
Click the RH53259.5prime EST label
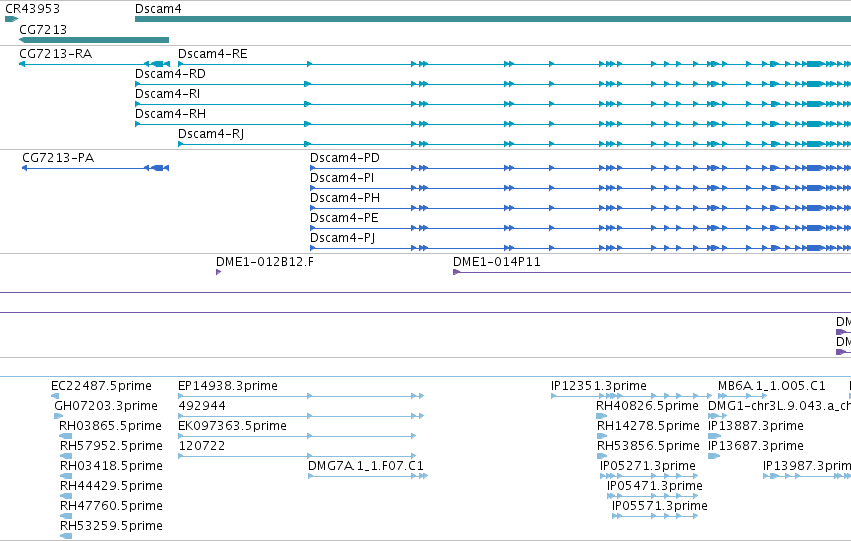(x=111, y=526)
